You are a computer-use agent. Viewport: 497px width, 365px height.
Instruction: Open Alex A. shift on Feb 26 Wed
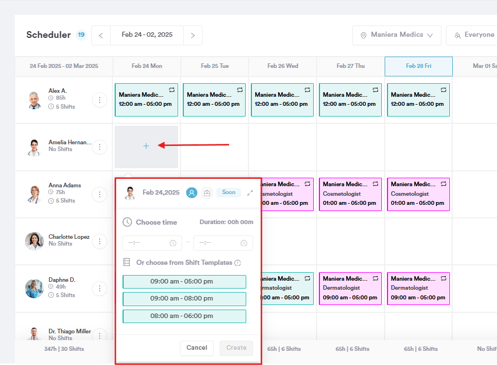(x=282, y=100)
